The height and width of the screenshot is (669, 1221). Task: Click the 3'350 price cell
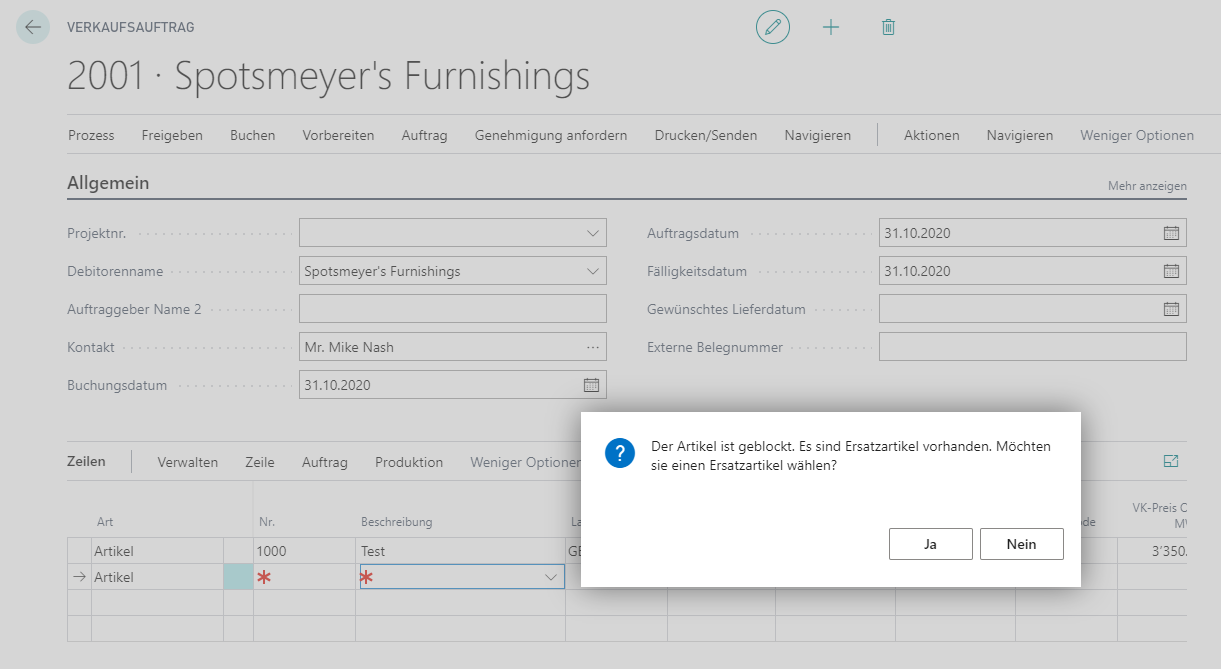click(1152, 551)
